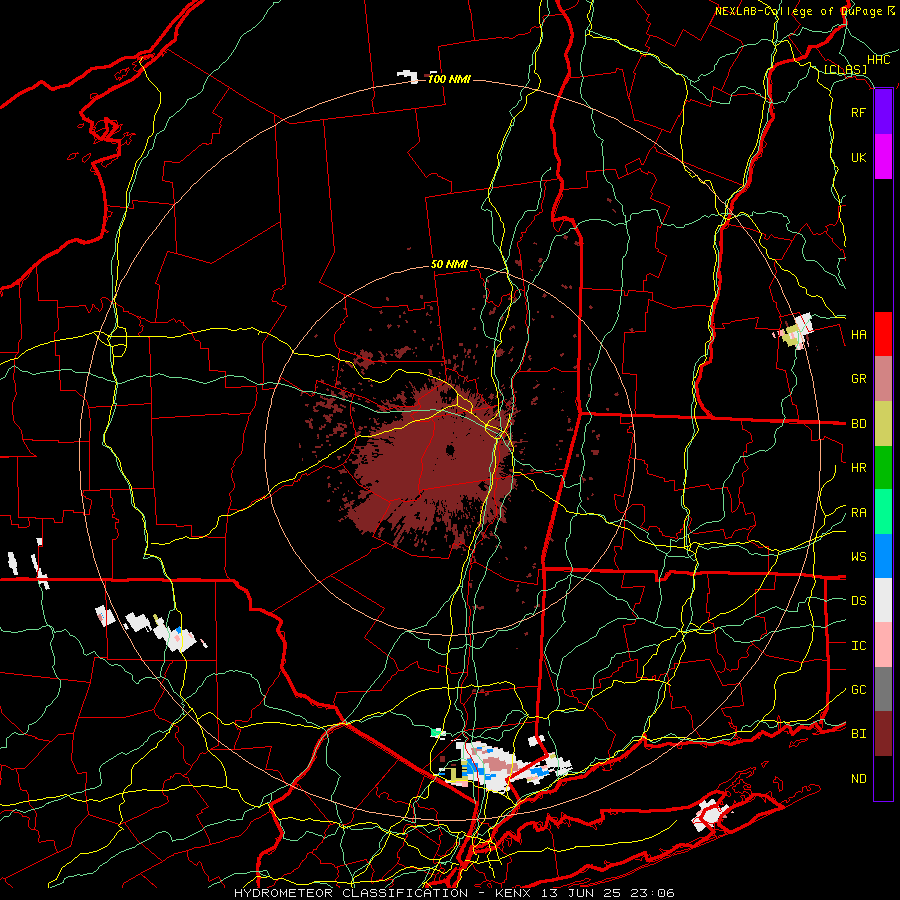Select the GR rose legend swatch
This screenshot has width=900, height=900.
pos(883,378)
